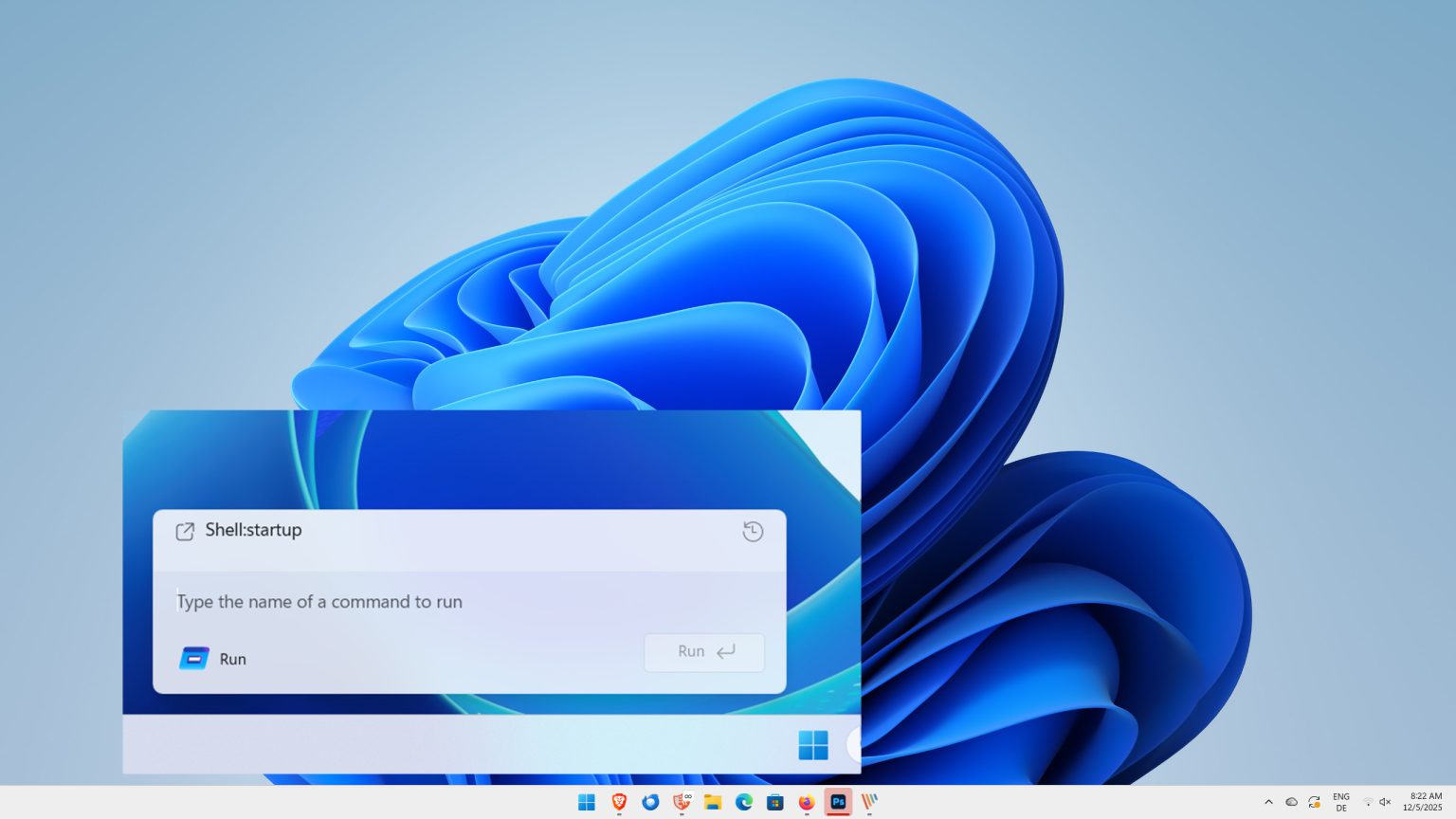Show recent Run command history
The image size is (1456, 819).
(x=753, y=532)
